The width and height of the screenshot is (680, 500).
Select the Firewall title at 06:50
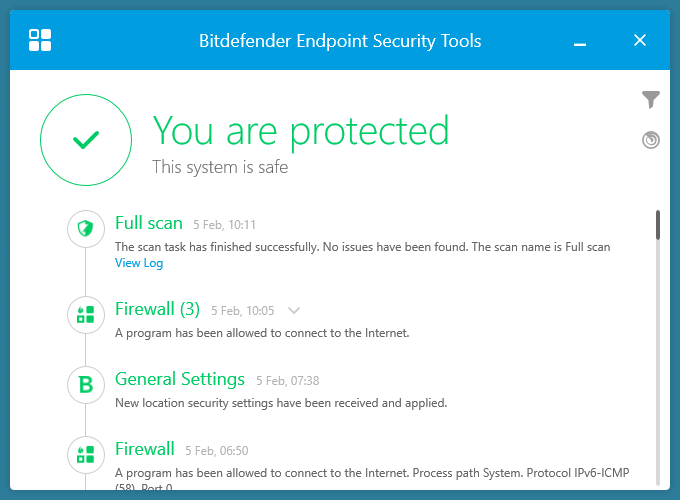(x=144, y=449)
